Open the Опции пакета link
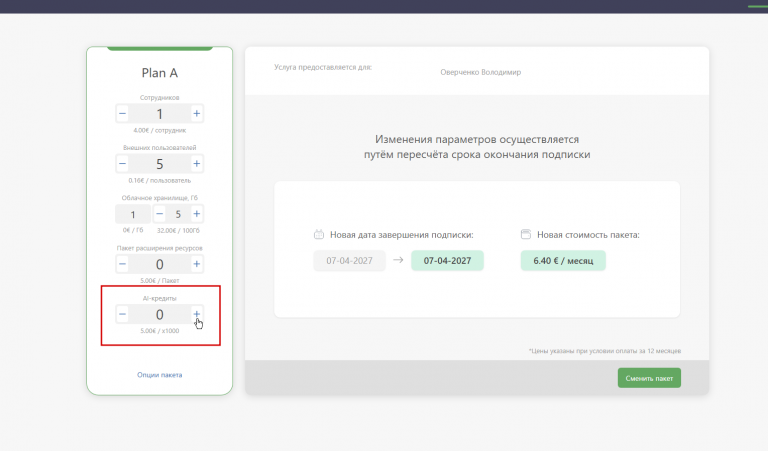The height and width of the screenshot is (451, 768). [160, 375]
